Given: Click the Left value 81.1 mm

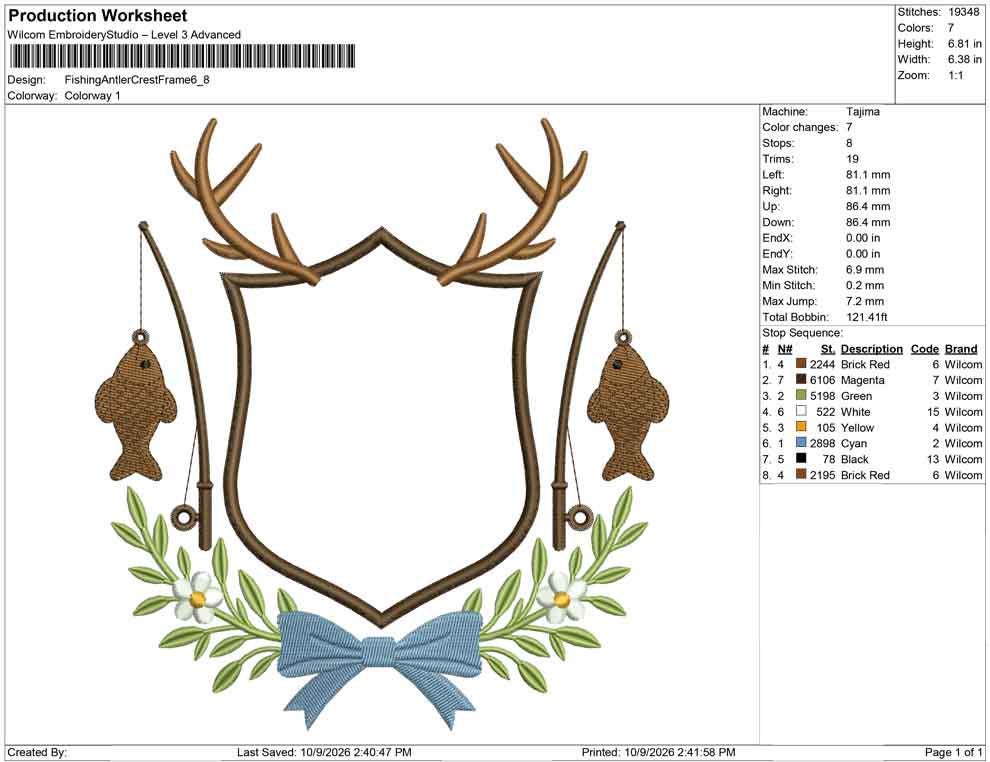Looking at the screenshot, I should pyautogui.click(x=868, y=175).
